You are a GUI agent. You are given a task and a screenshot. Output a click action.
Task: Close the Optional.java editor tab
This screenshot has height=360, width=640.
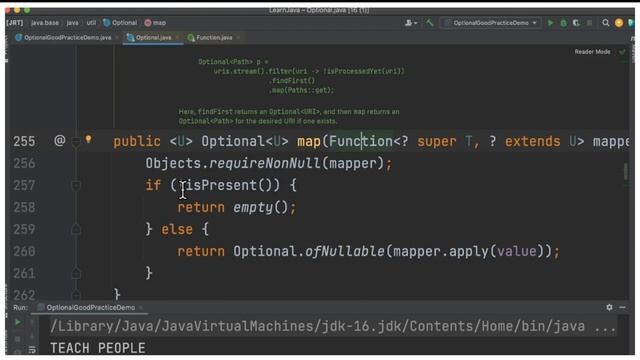(177, 38)
